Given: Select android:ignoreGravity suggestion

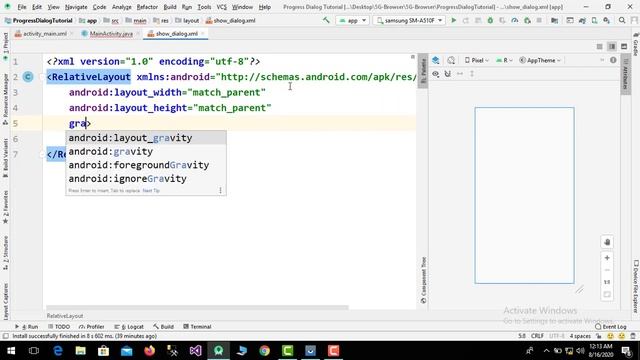Looking at the screenshot, I should [146, 178].
